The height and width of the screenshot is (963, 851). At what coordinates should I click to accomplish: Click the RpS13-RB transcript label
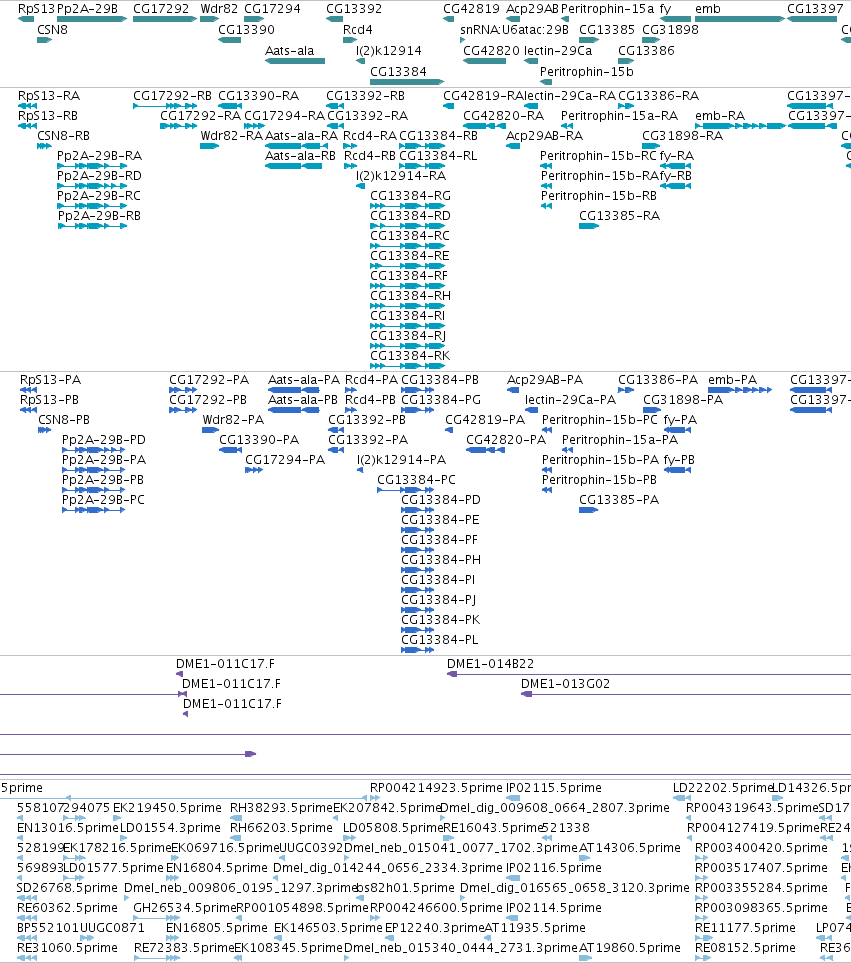pos(48,116)
